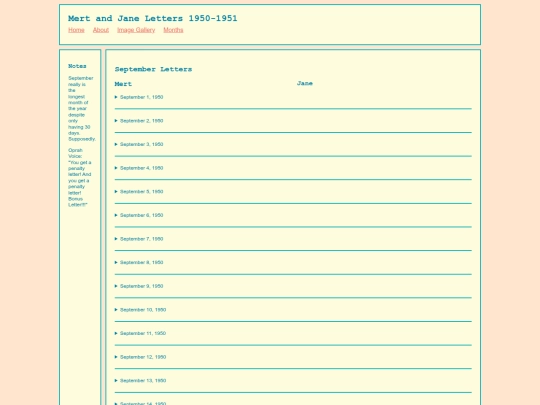Click the Mert column heading

coord(123,84)
